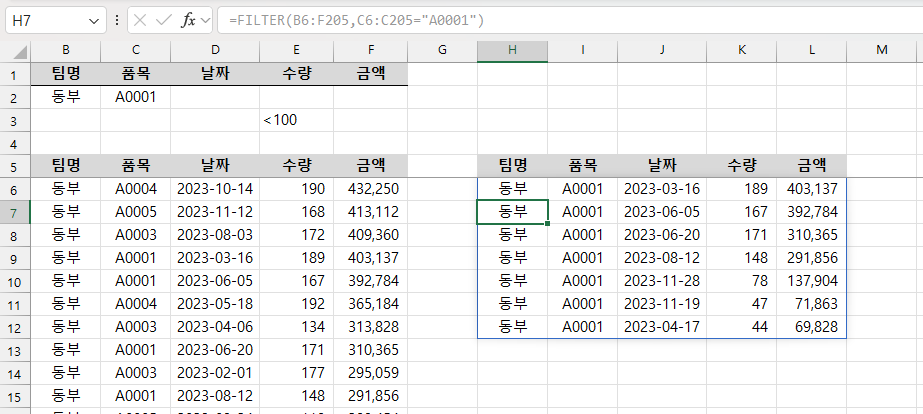Viewport: 923px width, 414px height.
Task: Click the vertical dots handle beside Name Box
Action: coord(117,20)
